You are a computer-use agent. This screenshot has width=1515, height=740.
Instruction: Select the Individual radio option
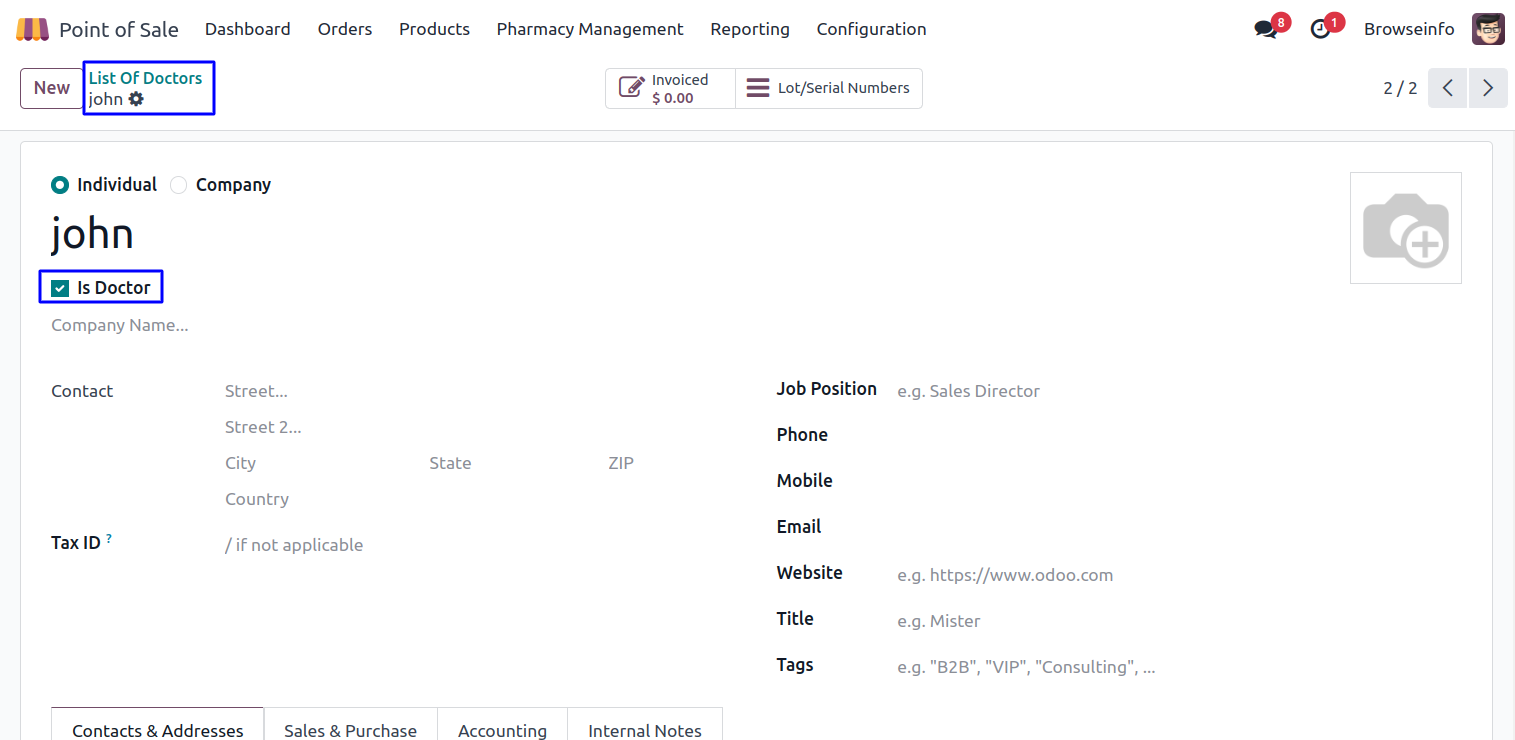tap(60, 185)
